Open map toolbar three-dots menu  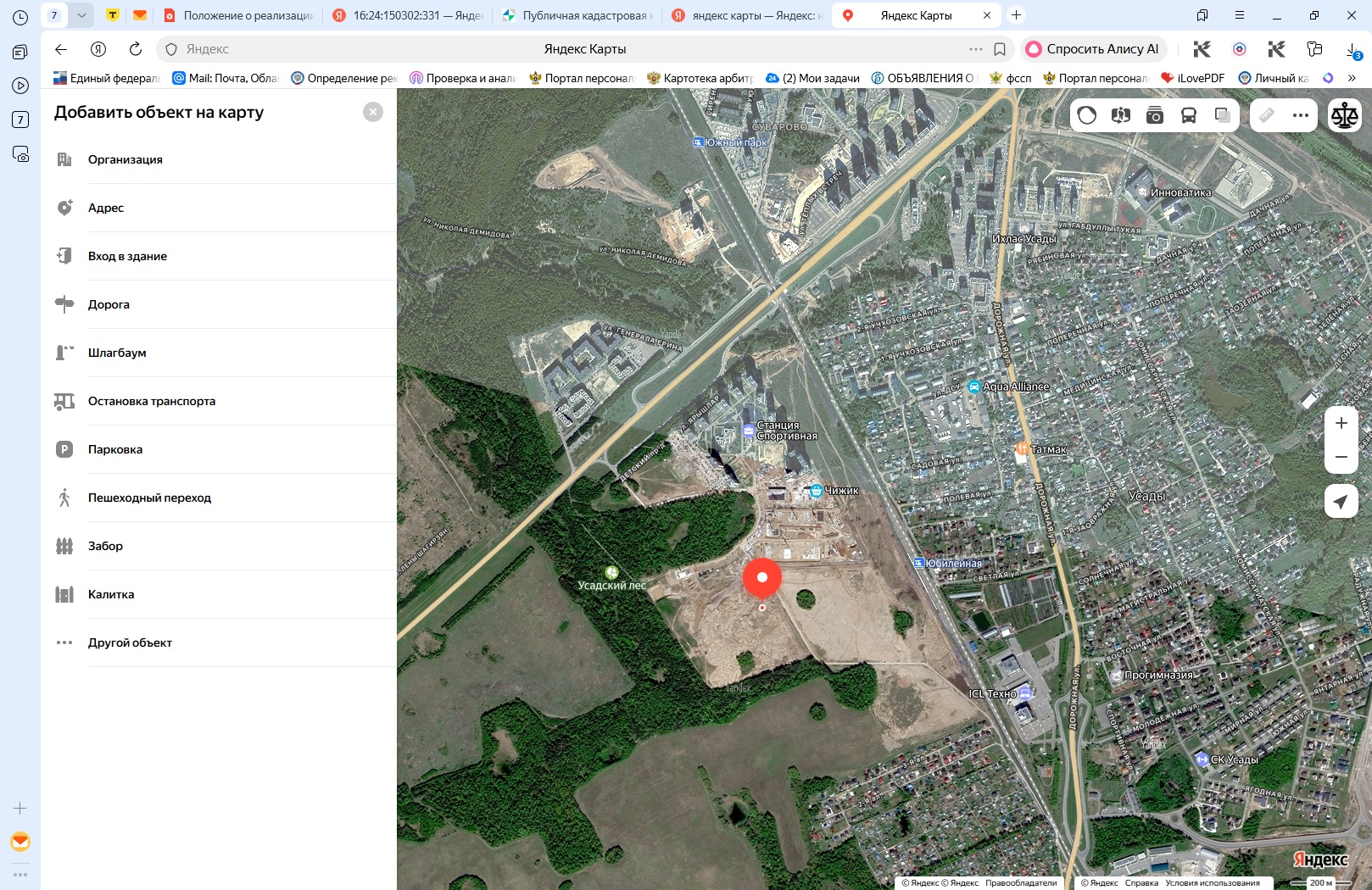coord(1301,115)
